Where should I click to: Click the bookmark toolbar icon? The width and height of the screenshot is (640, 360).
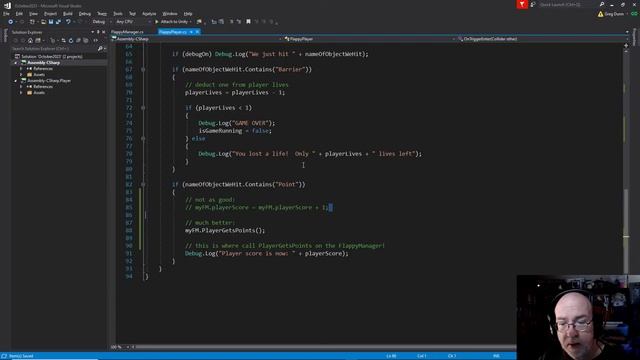point(248,22)
